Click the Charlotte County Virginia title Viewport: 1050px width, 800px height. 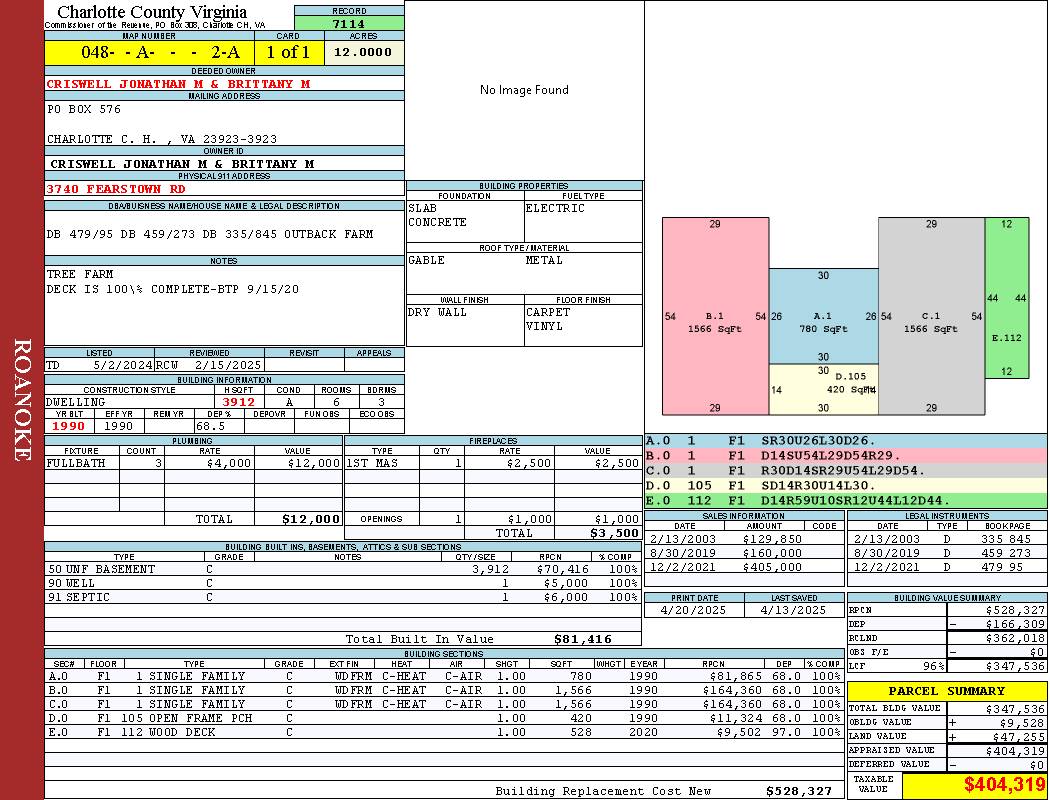[x=152, y=12]
